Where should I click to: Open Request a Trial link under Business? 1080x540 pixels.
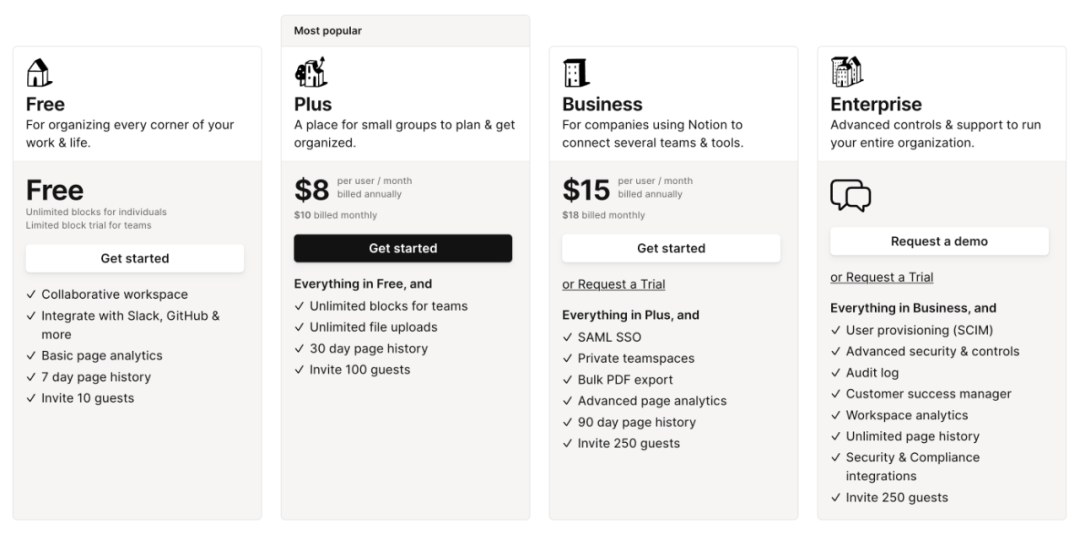tap(613, 284)
